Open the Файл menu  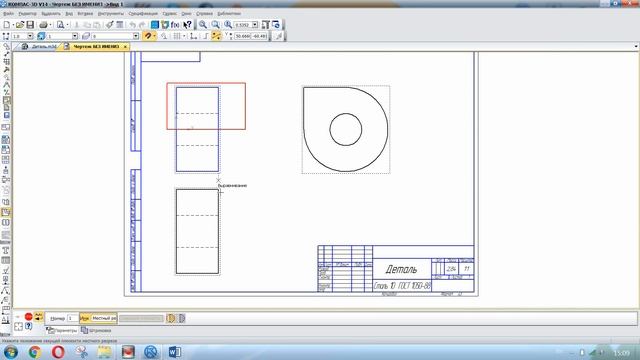8,13
